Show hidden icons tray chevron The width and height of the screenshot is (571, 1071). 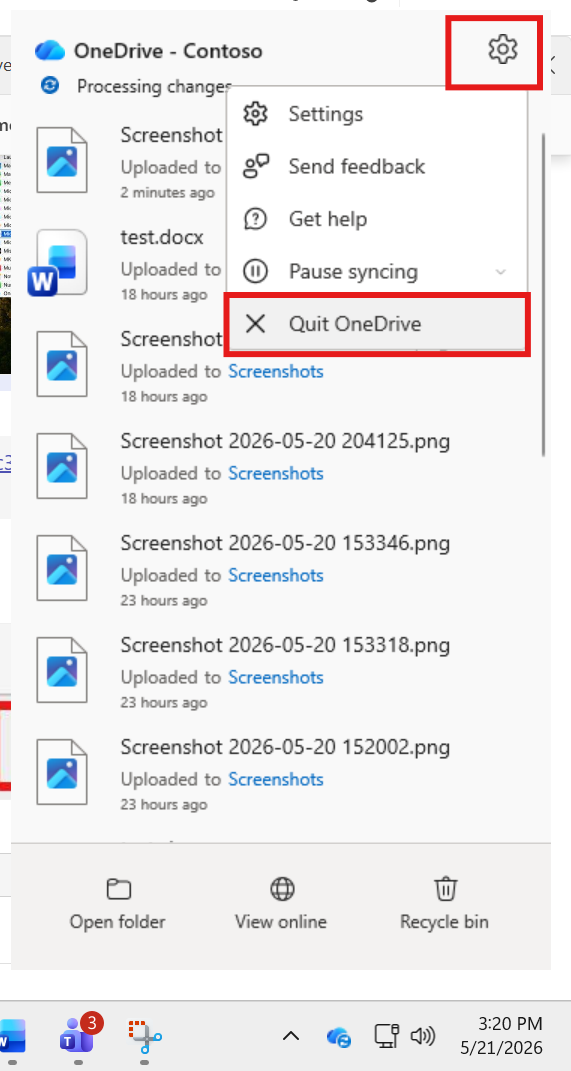click(291, 1037)
